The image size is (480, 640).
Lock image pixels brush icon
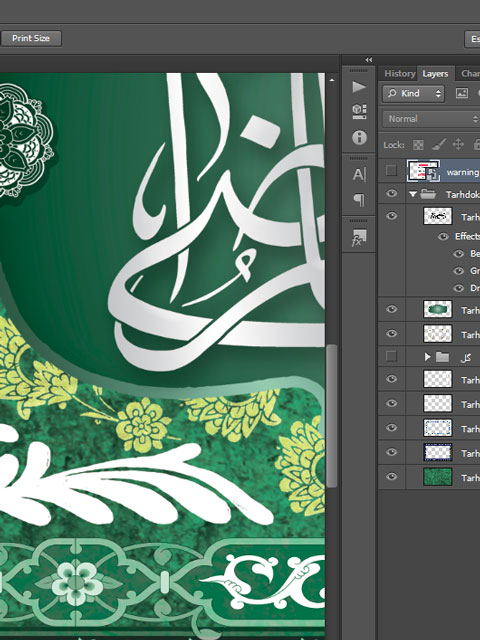pos(438,144)
